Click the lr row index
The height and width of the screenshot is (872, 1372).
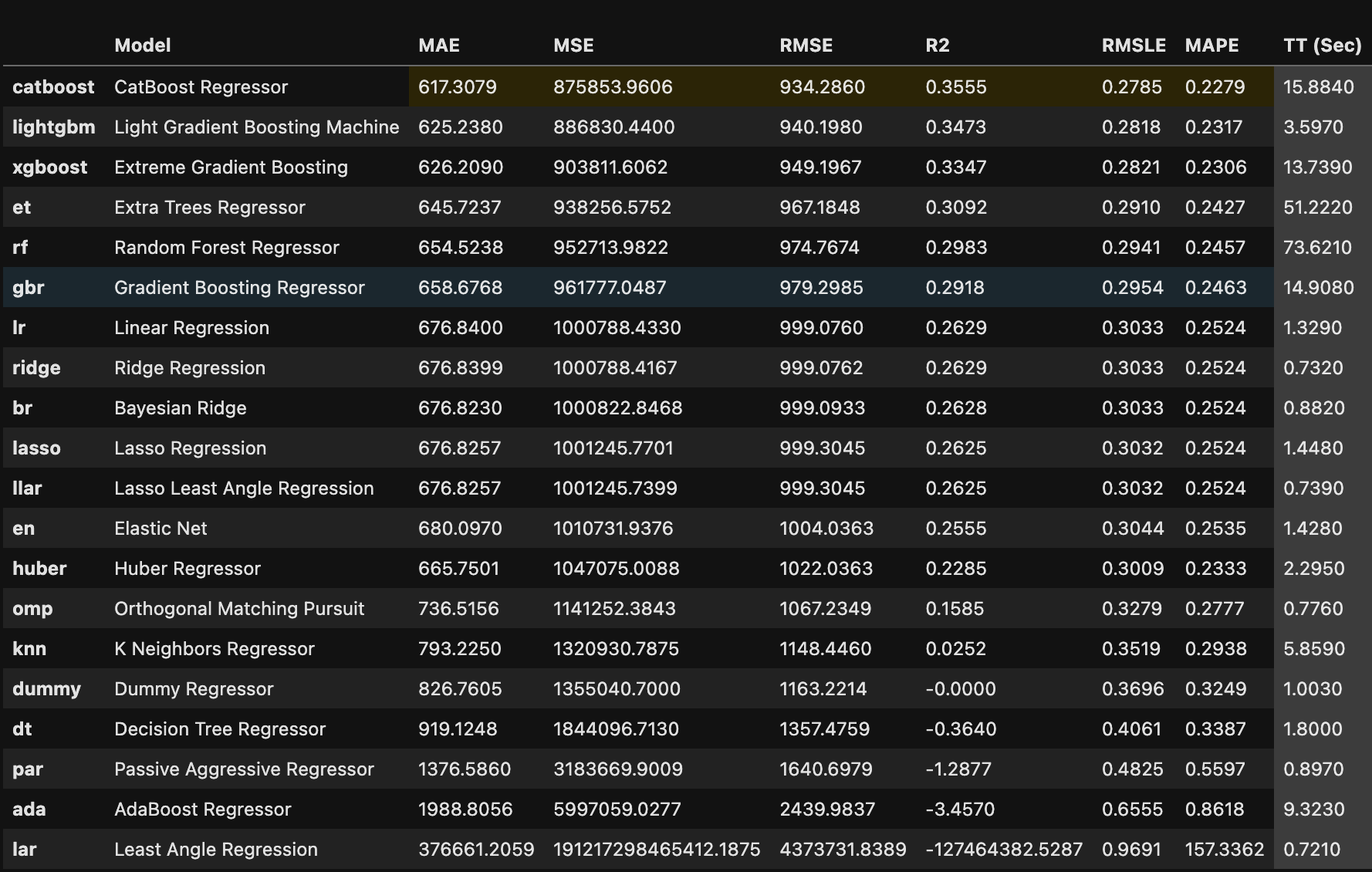point(19,328)
